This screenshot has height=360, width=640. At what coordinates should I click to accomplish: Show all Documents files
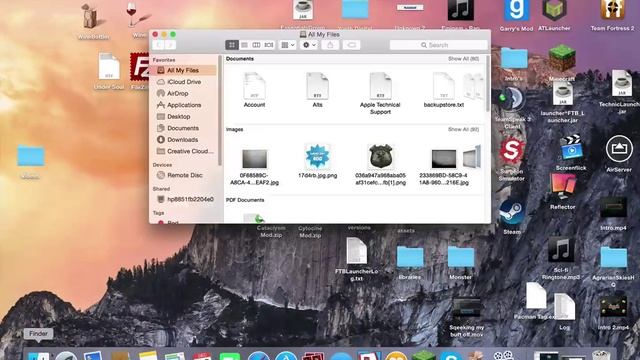pos(463,59)
